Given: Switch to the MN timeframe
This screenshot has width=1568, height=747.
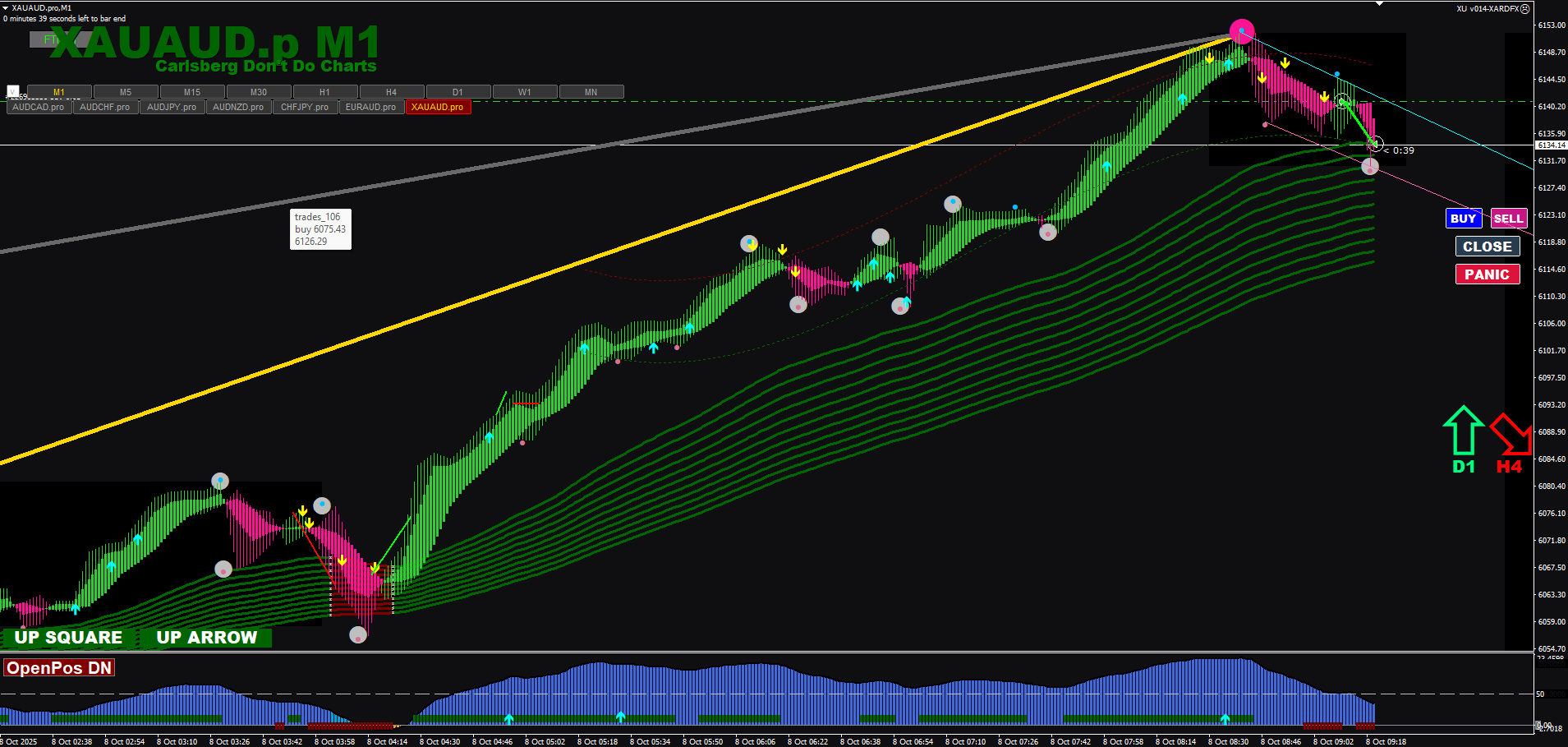Looking at the screenshot, I should click(x=591, y=92).
